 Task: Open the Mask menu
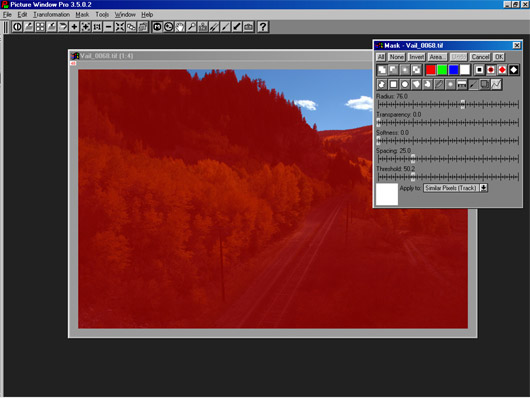(x=82, y=15)
